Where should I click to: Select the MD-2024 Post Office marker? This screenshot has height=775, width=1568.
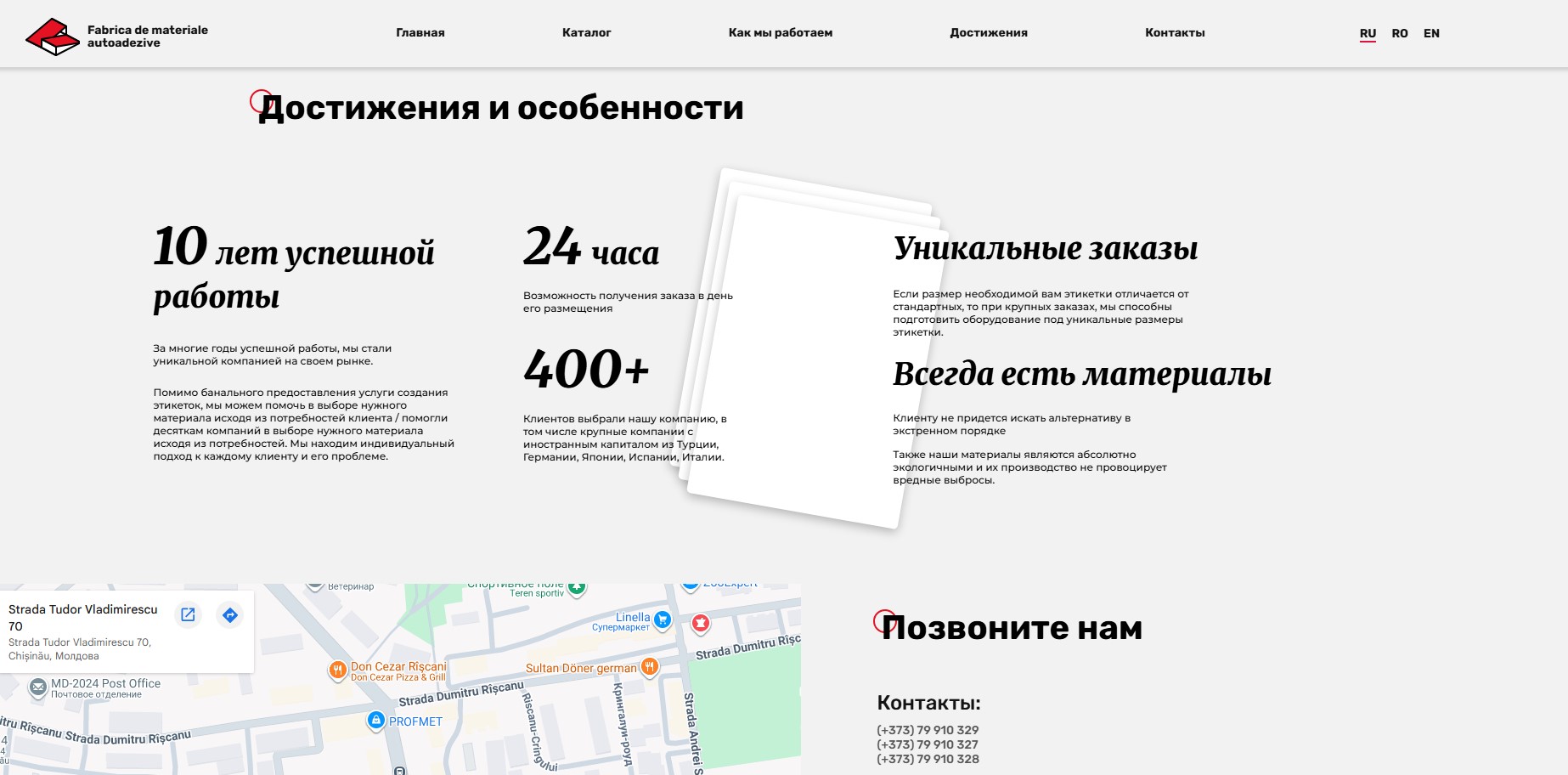tap(38, 687)
